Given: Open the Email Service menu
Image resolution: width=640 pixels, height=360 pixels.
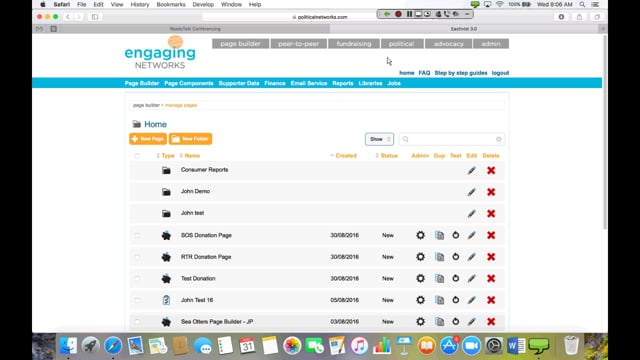Looking at the screenshot, I should pyautogui.click(x=309, y=83).
